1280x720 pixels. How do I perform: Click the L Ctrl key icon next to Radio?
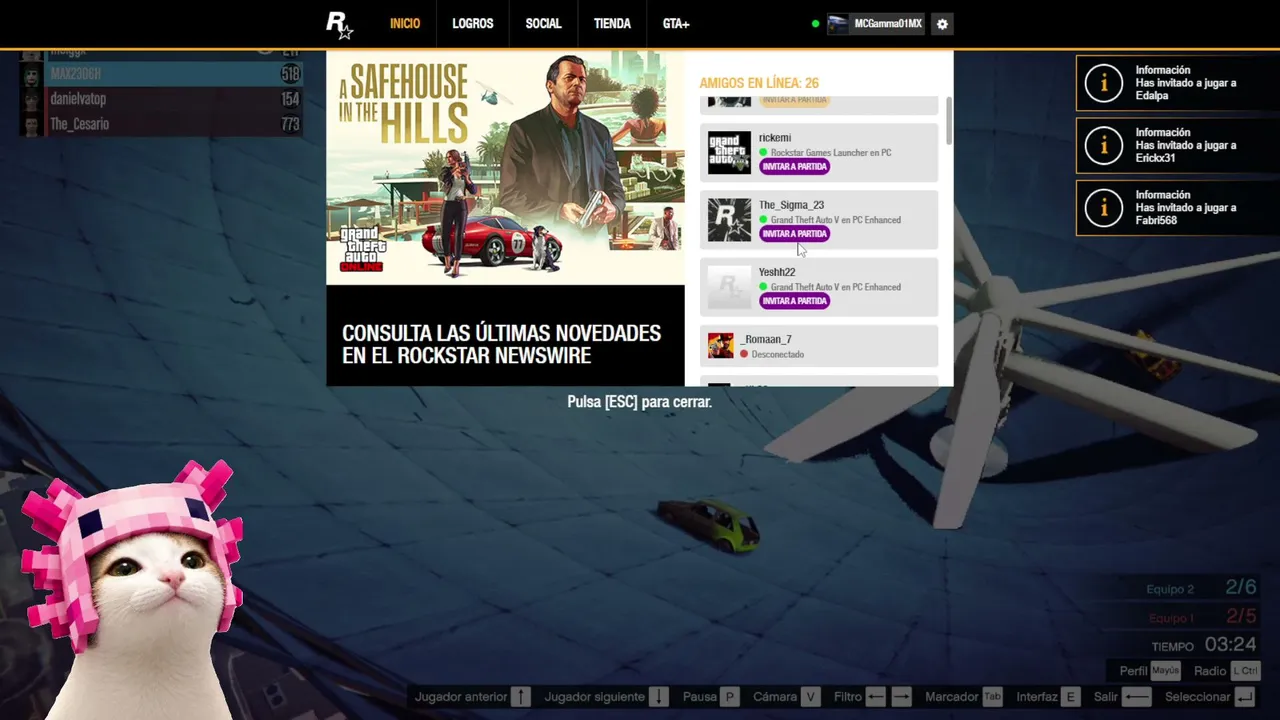pos(1245,671)
